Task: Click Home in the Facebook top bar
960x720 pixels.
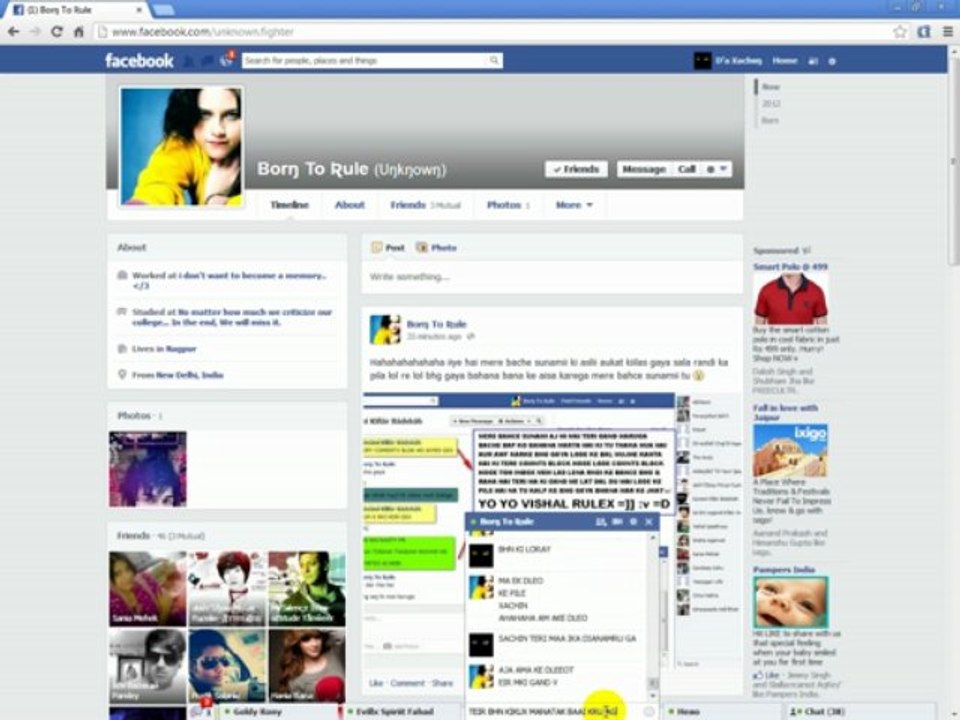Action: [x=785, y=61]
